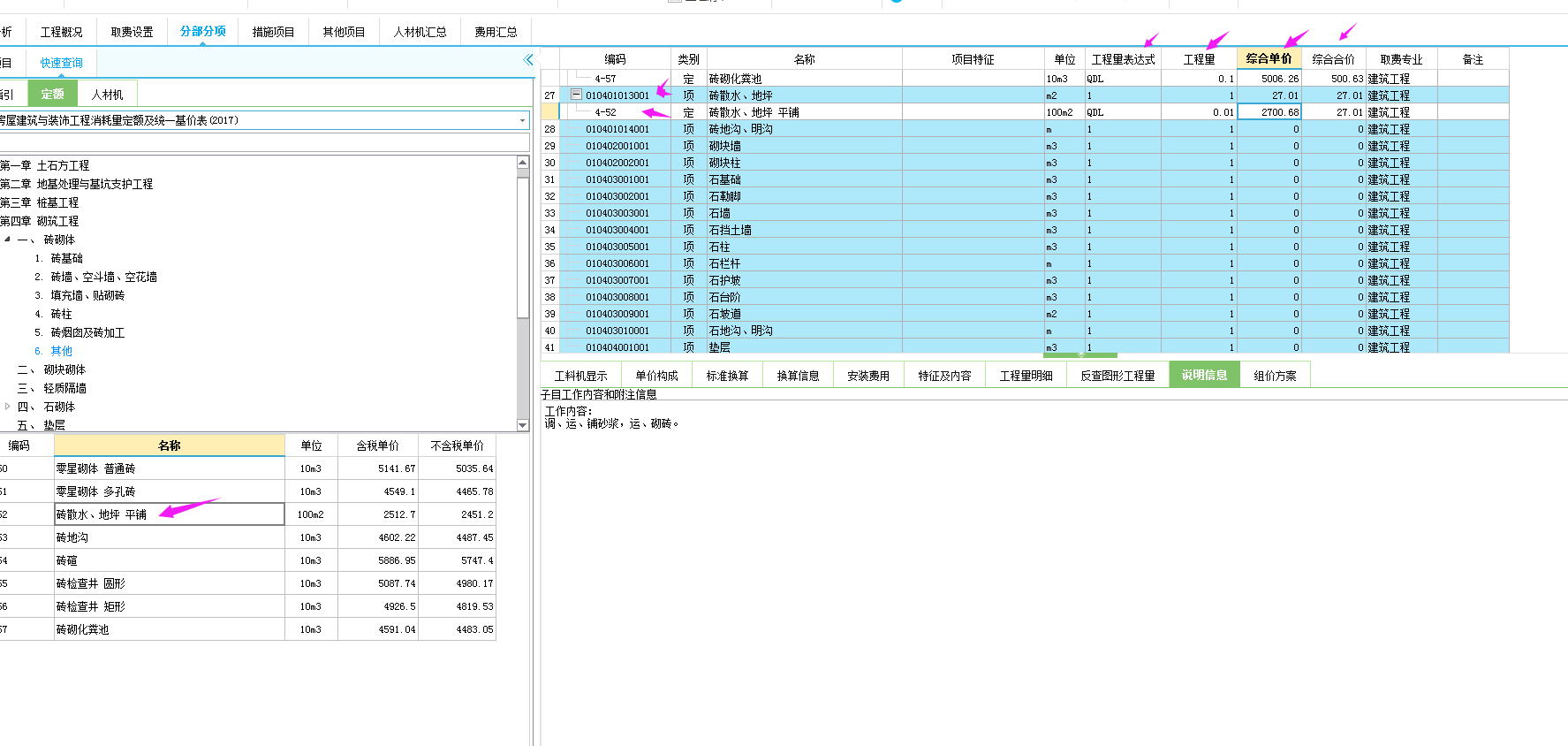Open the 安装费用 bottom tab
Image resolution: width=1568 pixels, height=746 pixels.
868,376
